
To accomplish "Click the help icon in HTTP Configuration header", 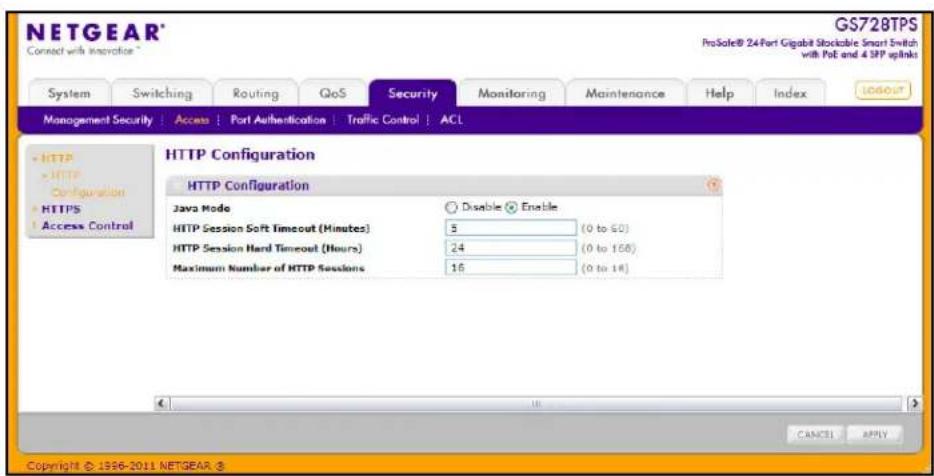I will pyautogui.click(x=713, y=185).
